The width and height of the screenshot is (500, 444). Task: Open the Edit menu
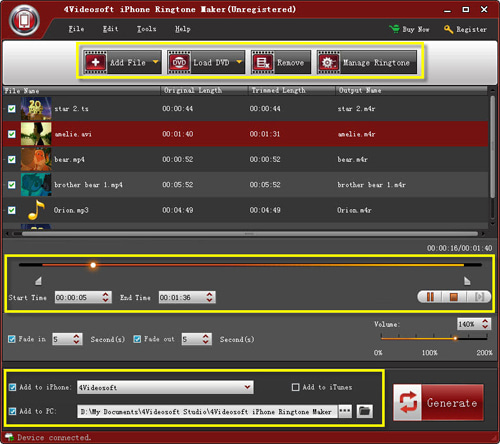tap(110, 29)
